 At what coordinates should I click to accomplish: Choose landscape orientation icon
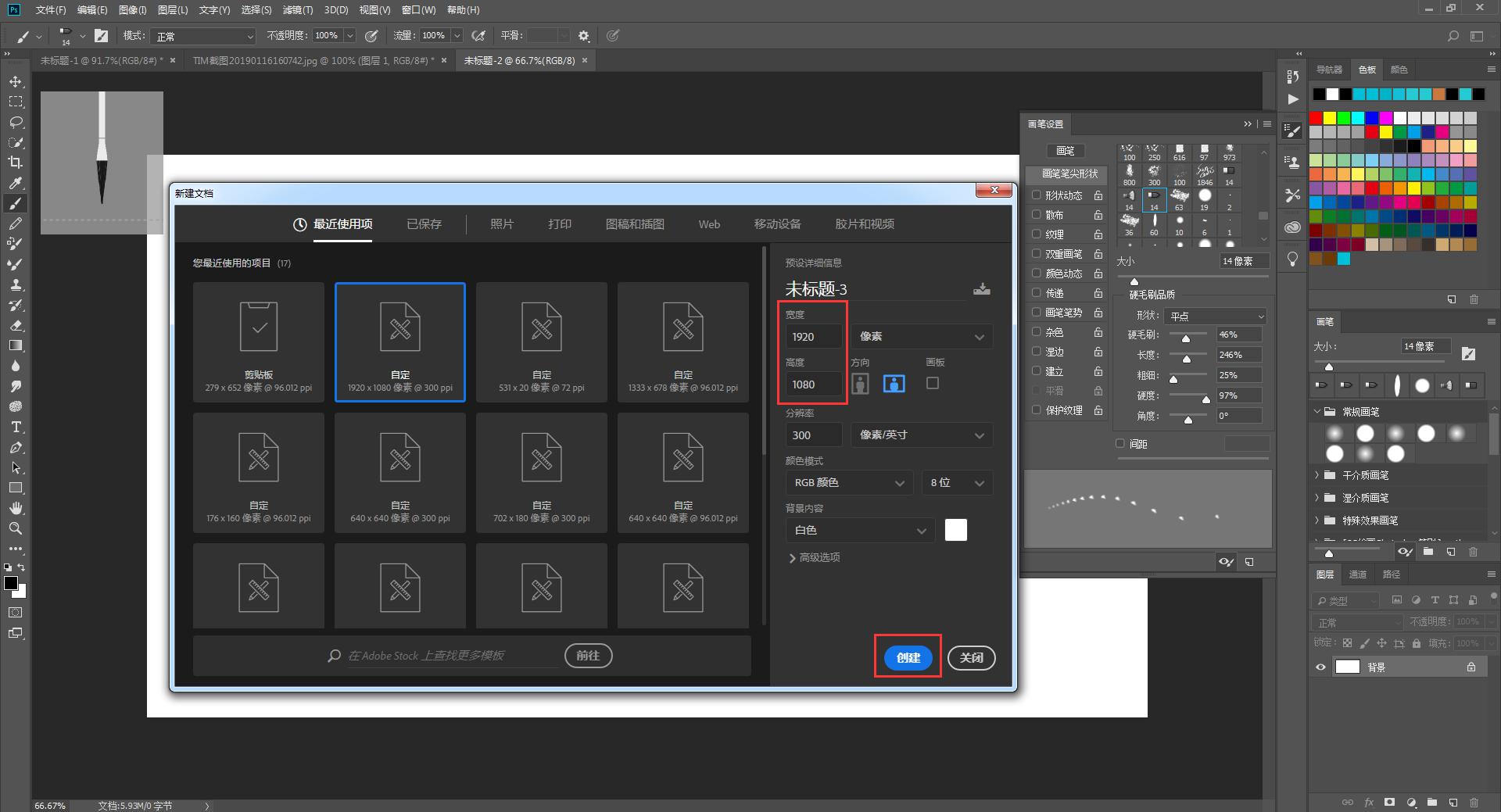(894, 383)
